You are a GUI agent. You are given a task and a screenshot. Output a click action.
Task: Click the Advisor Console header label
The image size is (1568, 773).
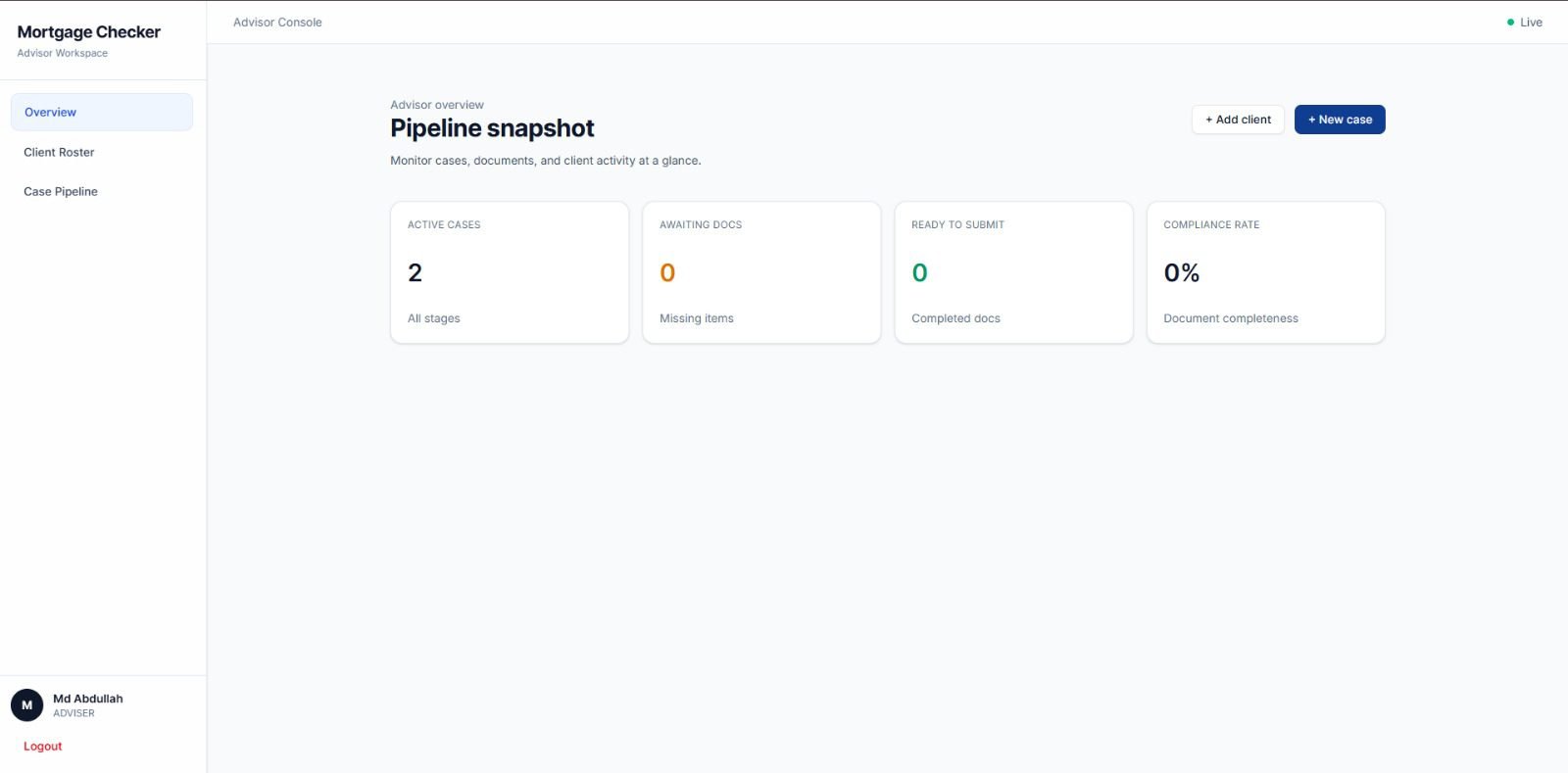[x=277, y=23]
